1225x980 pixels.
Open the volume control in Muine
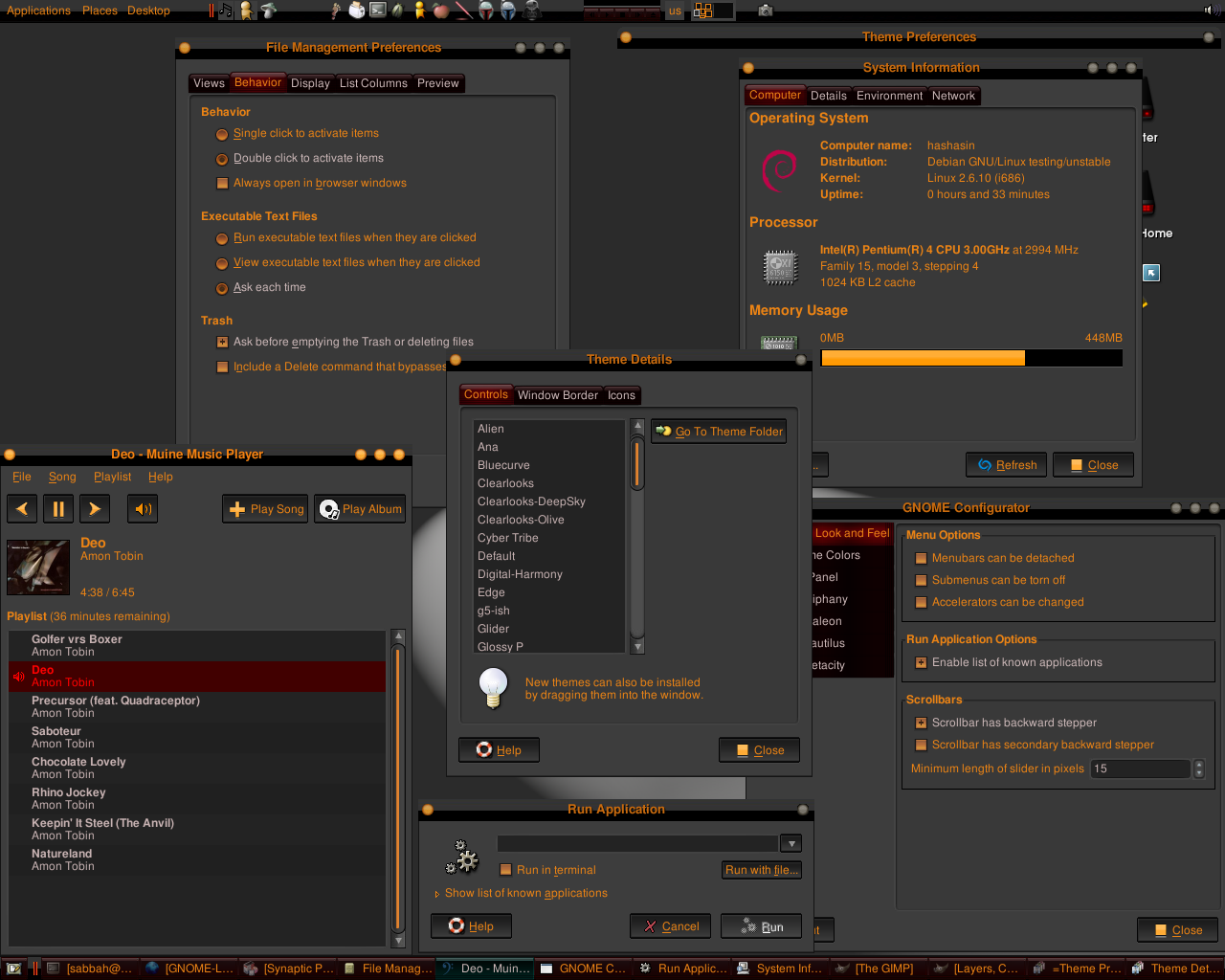[x=143, y=509]
